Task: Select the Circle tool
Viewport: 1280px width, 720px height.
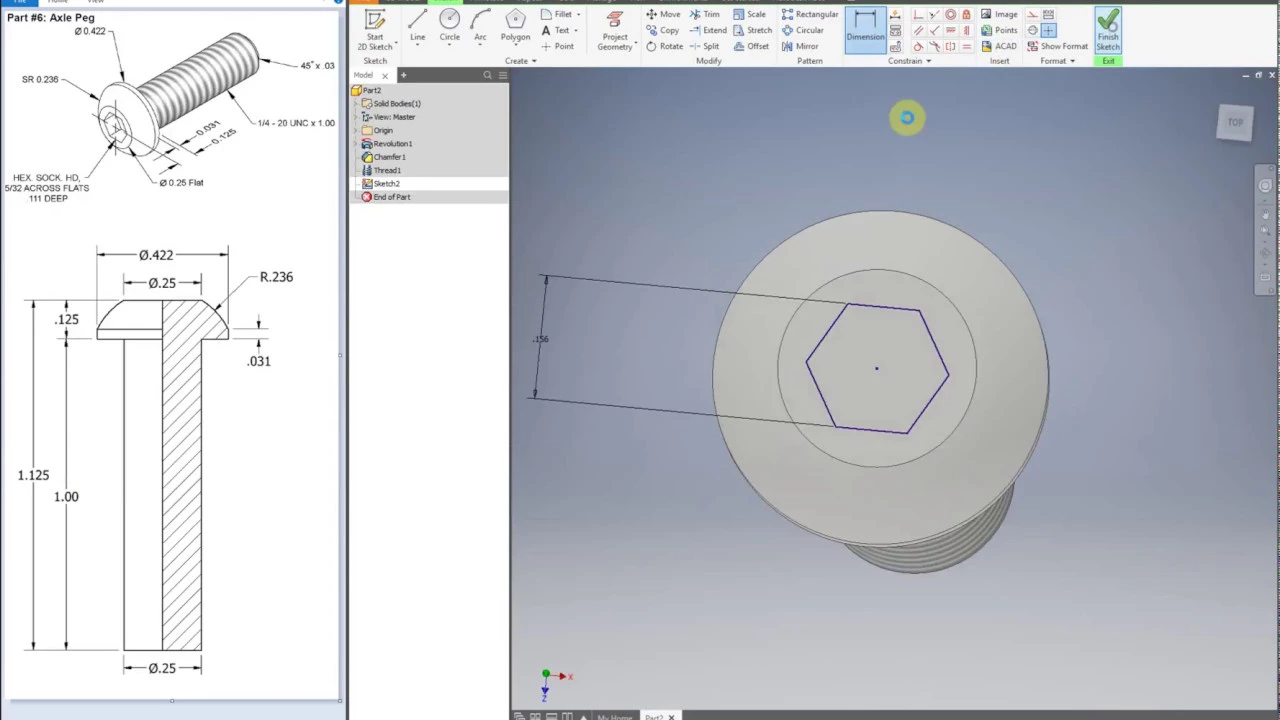Action: point(449,27)
